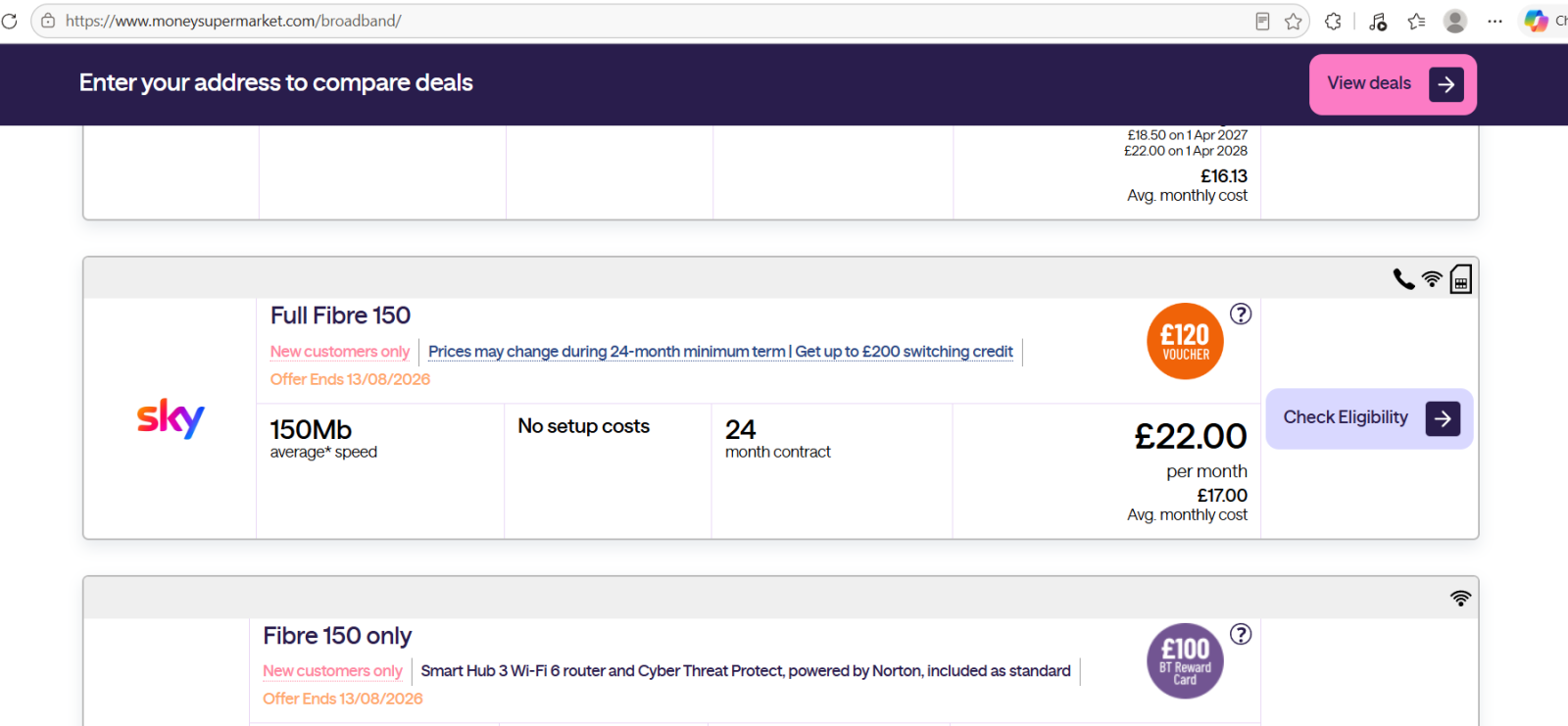The height and width of the screenshot is (726, 1568).
Task: Open the browser extensions puzzle icon
Action: click(x=1333, y=21)
